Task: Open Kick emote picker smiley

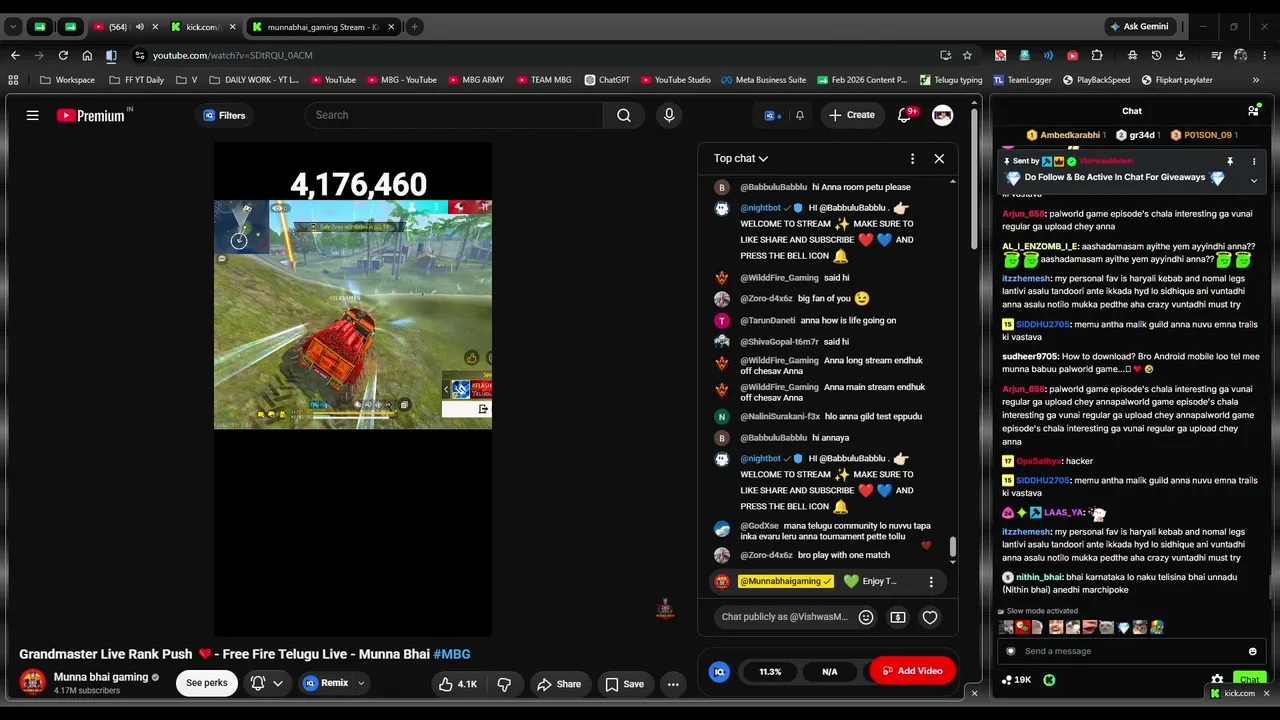Action: click(x=1252, y=651)
